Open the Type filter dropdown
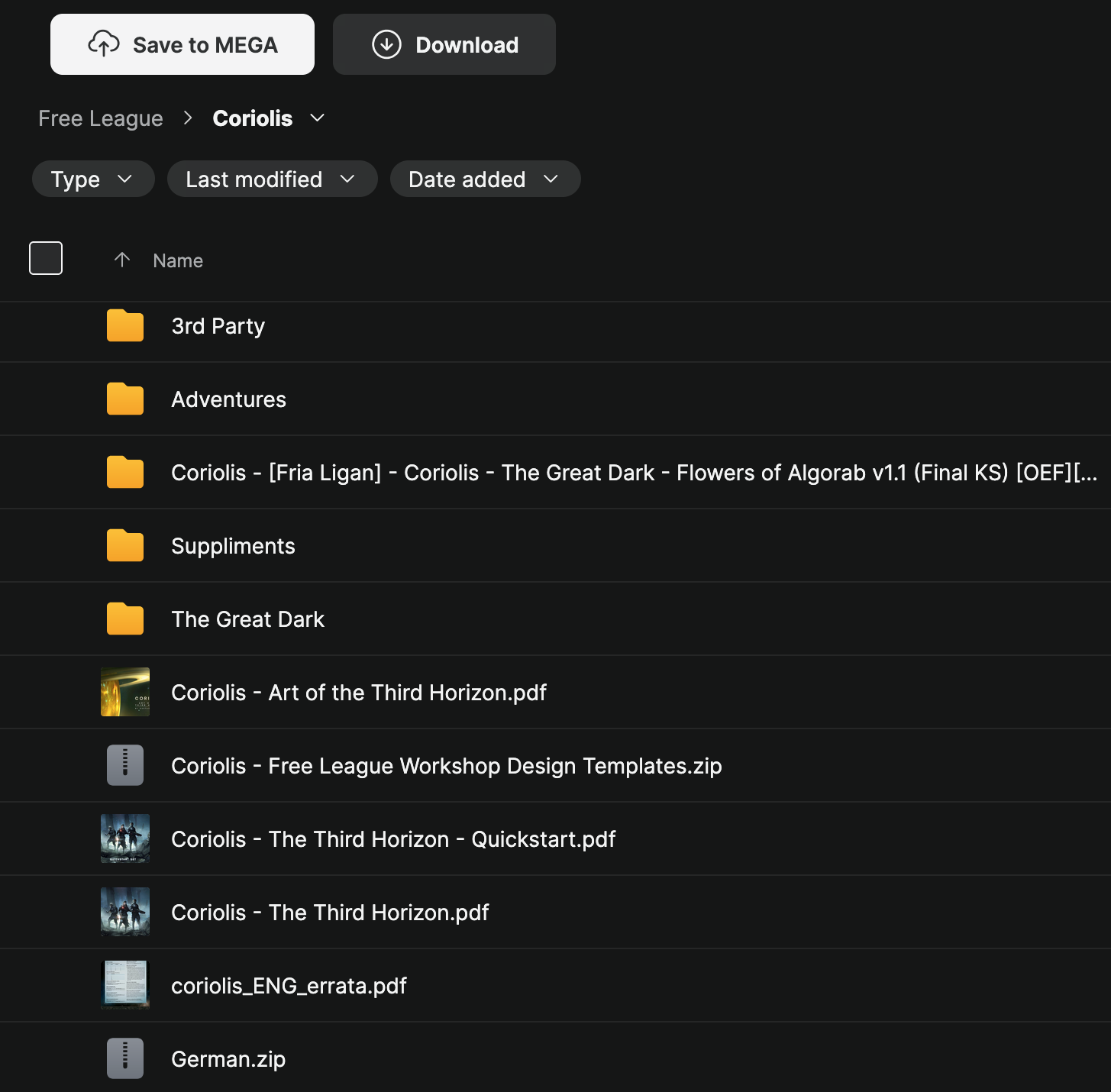1111x1092 pixels. coord(93,179)
